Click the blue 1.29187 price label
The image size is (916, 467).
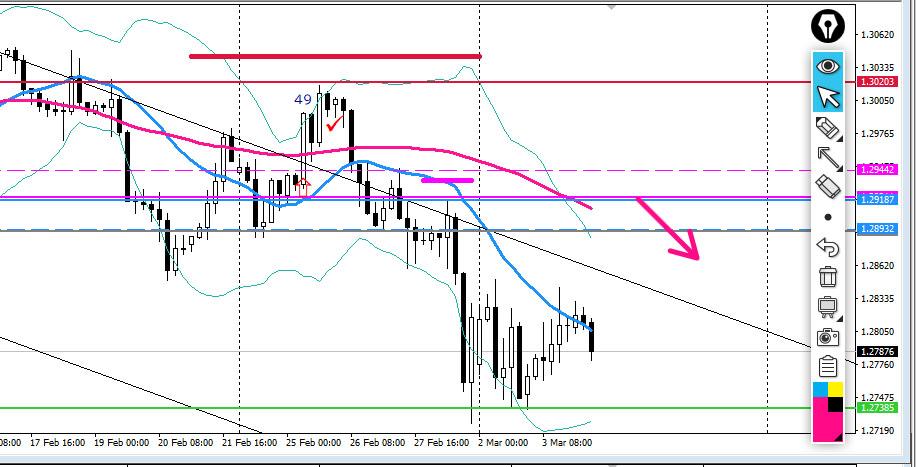coord(876,199)
